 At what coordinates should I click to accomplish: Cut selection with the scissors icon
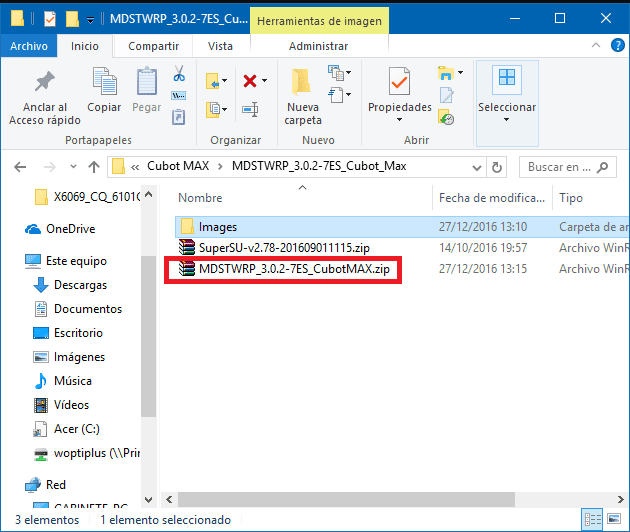(179, 74)
